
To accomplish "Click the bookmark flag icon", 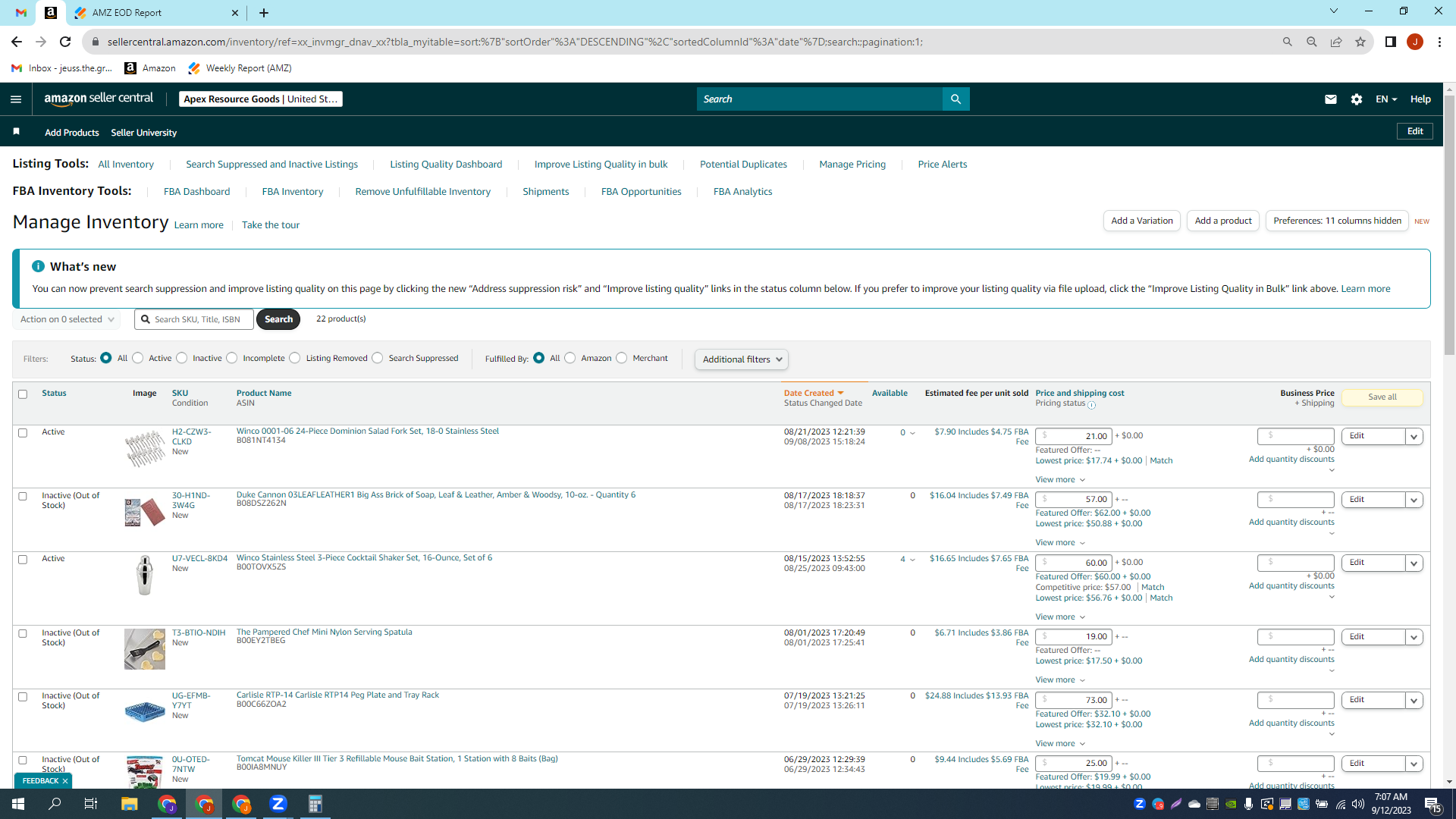I will (17, 132).
